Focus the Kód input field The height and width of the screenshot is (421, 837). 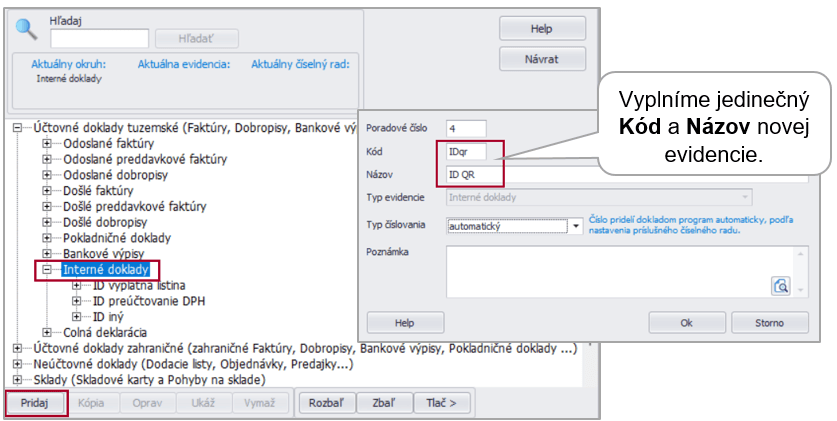coord(473,151)
